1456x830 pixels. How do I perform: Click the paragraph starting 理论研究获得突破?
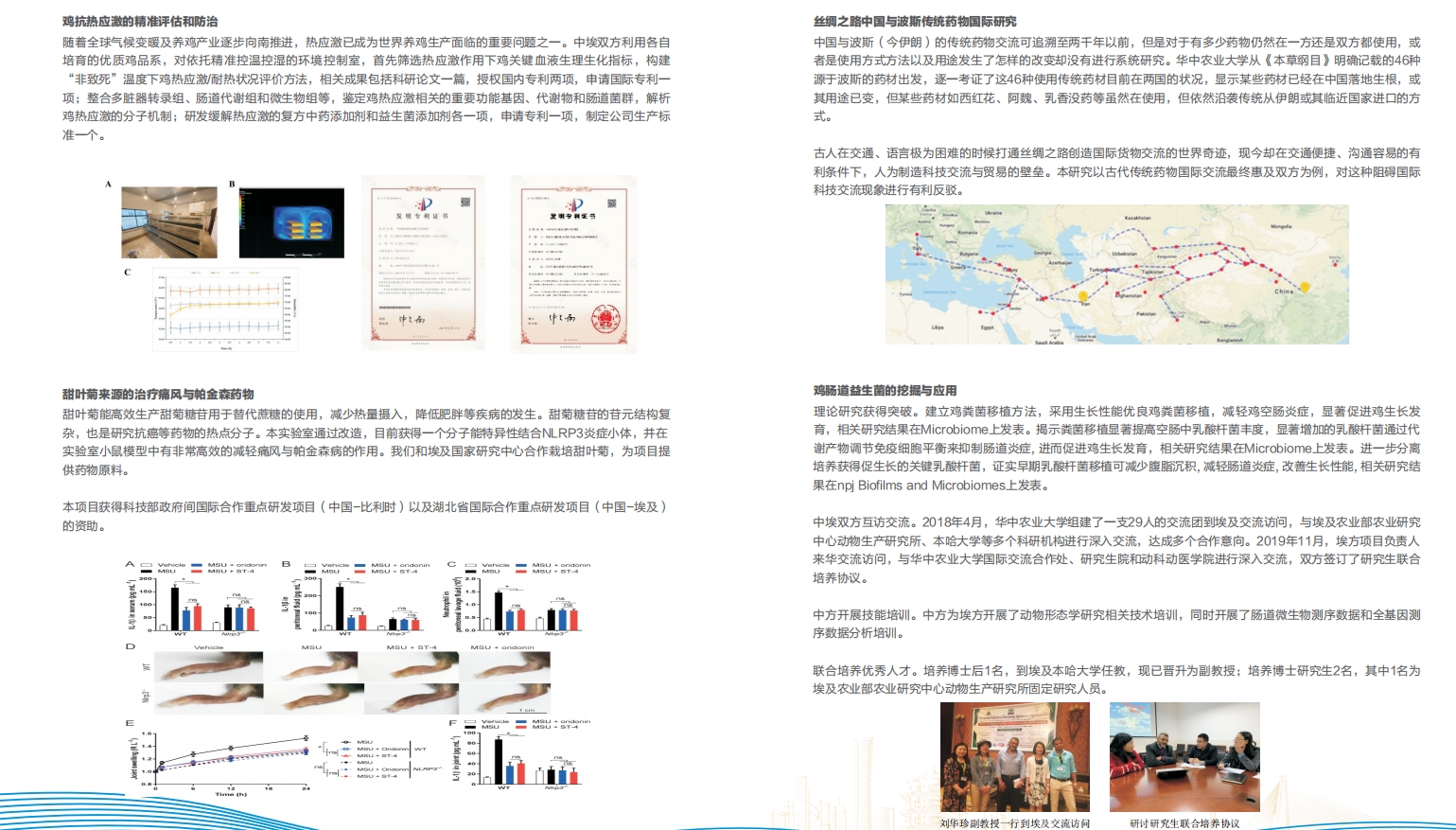pyautogui.click(x=1116, y=448)
